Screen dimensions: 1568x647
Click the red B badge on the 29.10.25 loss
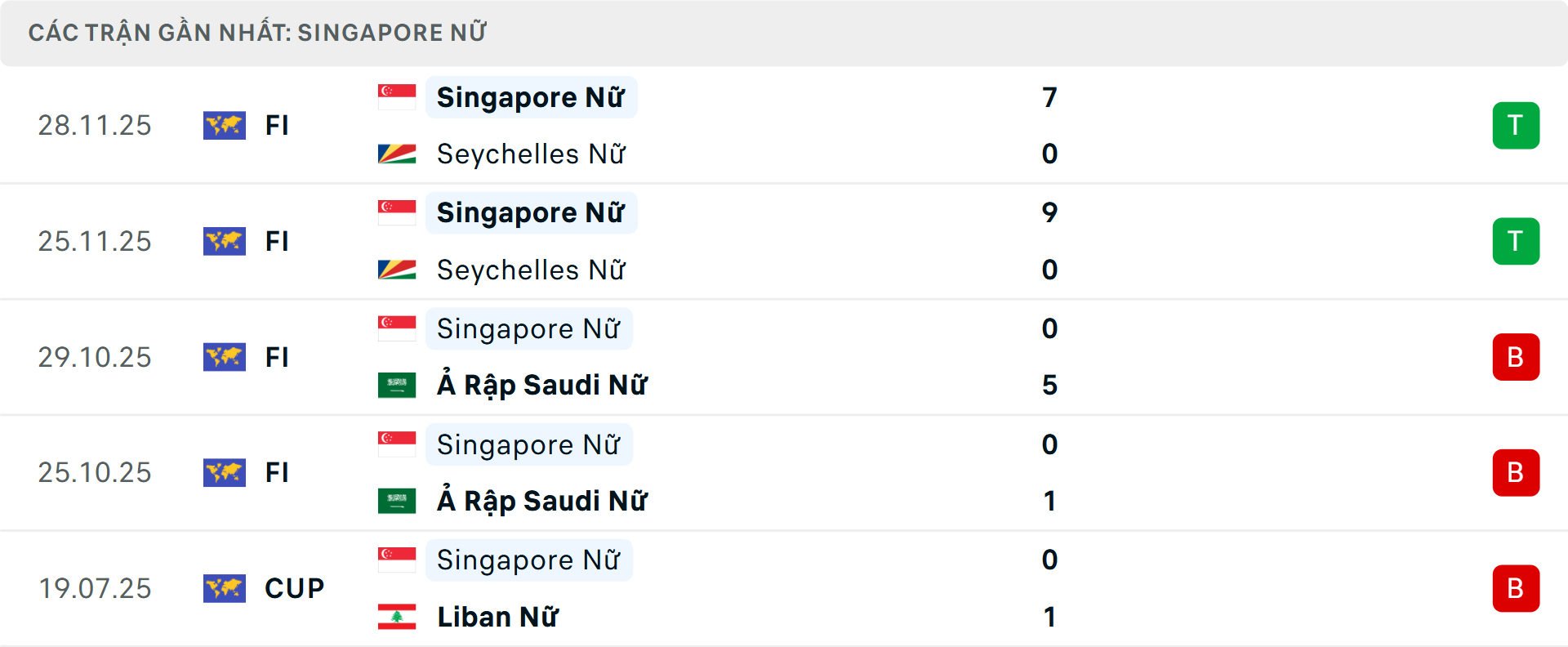point(1516,357)
